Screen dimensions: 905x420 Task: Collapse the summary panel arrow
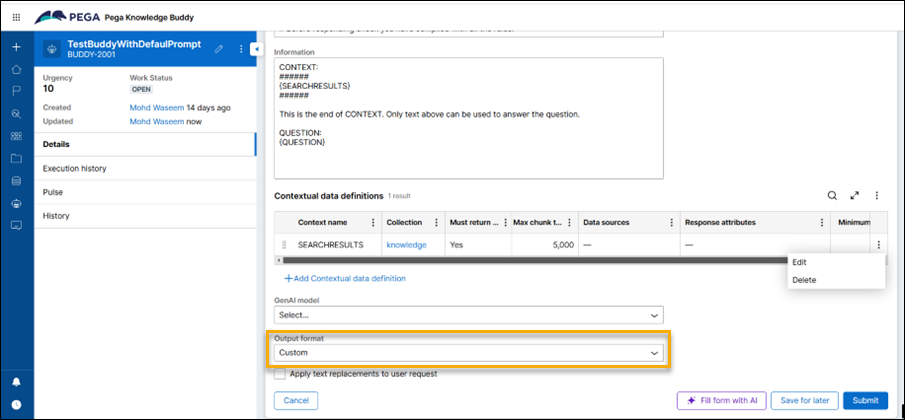(256, 50)
